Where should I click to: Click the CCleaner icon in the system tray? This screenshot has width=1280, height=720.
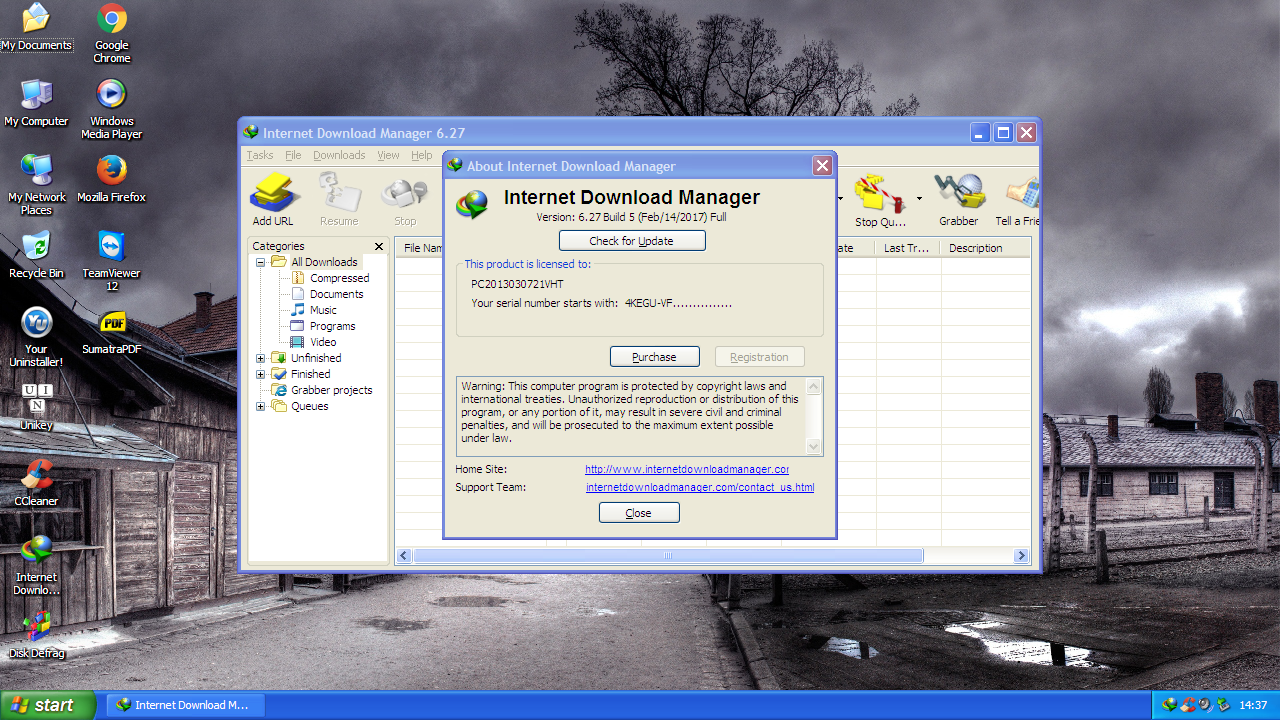[x=1187, y=705]
